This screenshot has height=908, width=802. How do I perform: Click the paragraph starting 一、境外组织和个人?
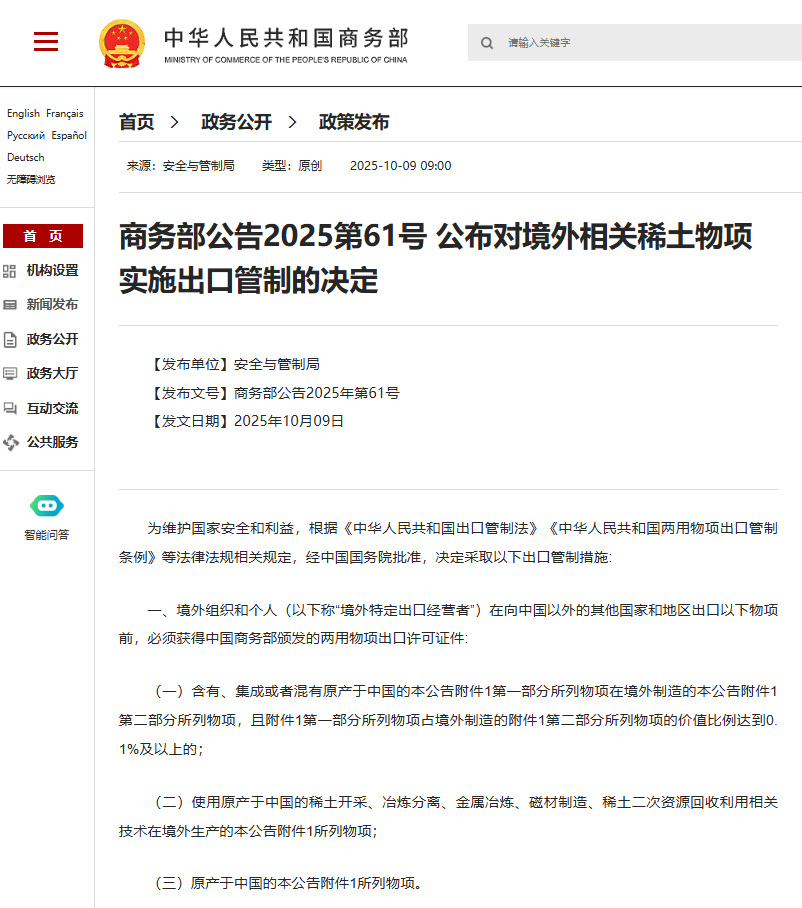click(448, 624)
